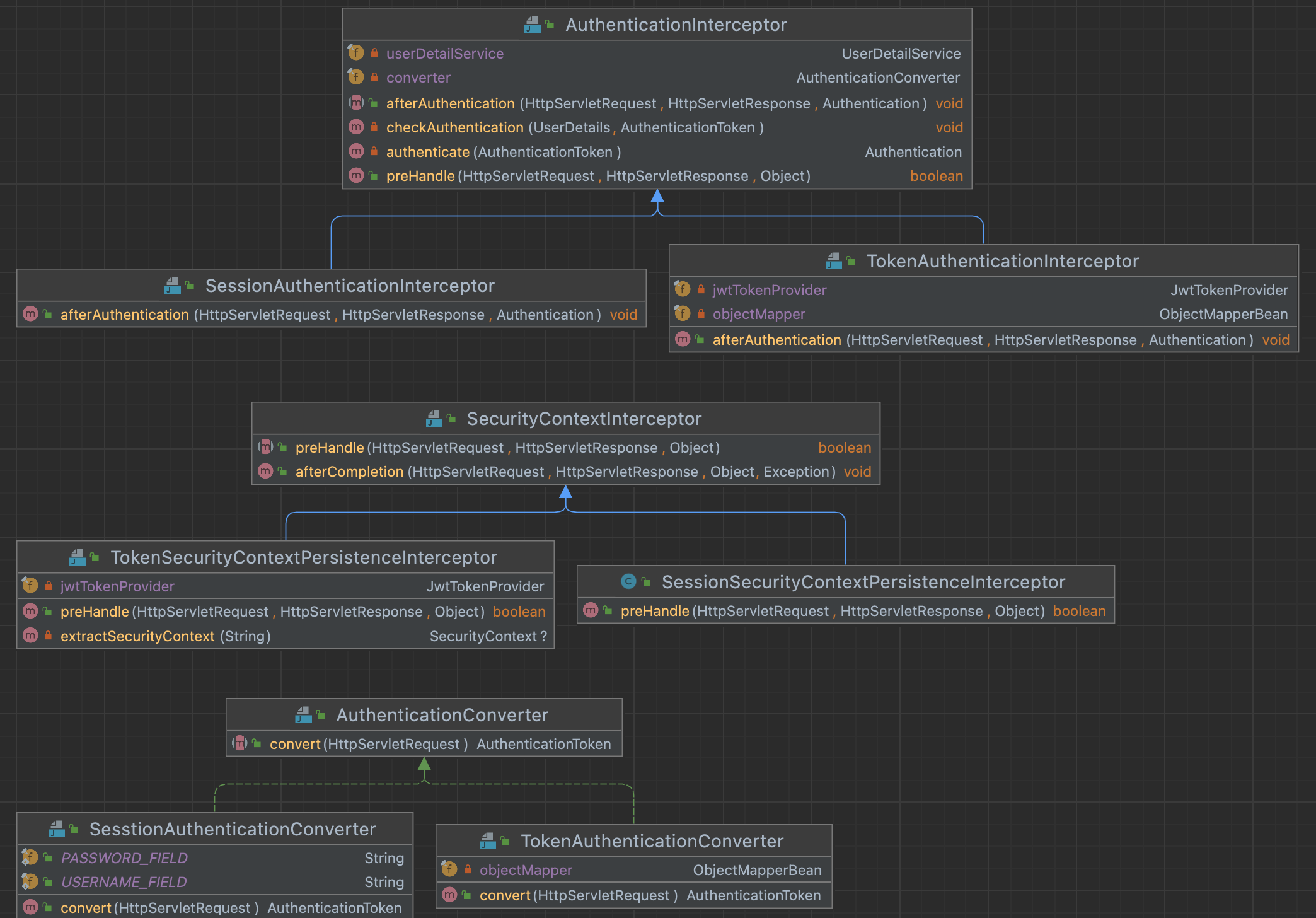Click the jwtTokenProvider field in TokenAuthenticationInterceptor
This screenshot has width=1316, height=918.
tap(769, 290)
